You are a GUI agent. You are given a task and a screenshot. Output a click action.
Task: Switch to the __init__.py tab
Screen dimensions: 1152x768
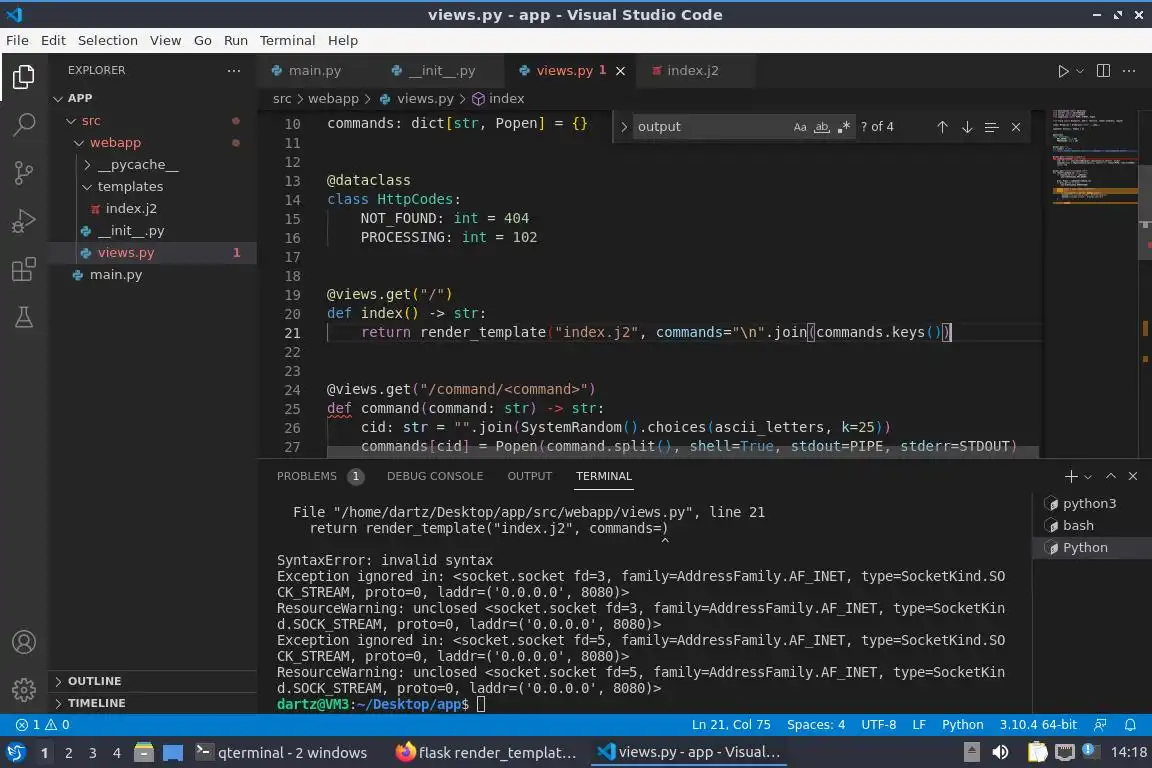pos(442,71)
